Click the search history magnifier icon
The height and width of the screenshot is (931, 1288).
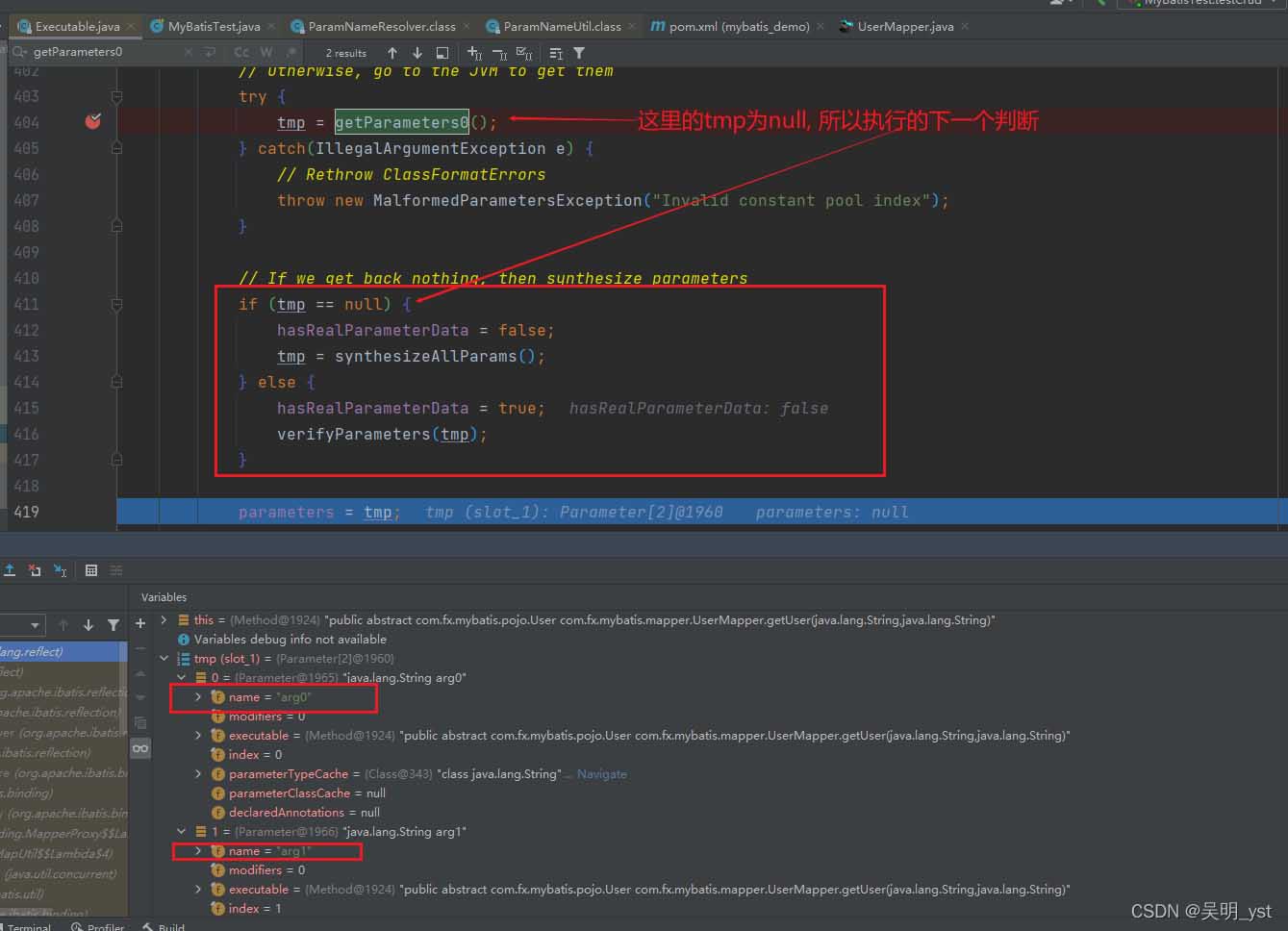19,52
